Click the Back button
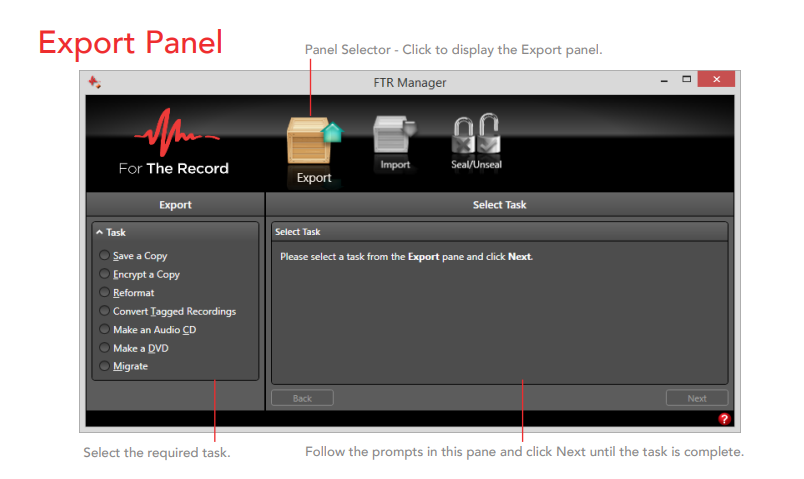Viewport: 804px width, 479px height. [x=303, y=398]
